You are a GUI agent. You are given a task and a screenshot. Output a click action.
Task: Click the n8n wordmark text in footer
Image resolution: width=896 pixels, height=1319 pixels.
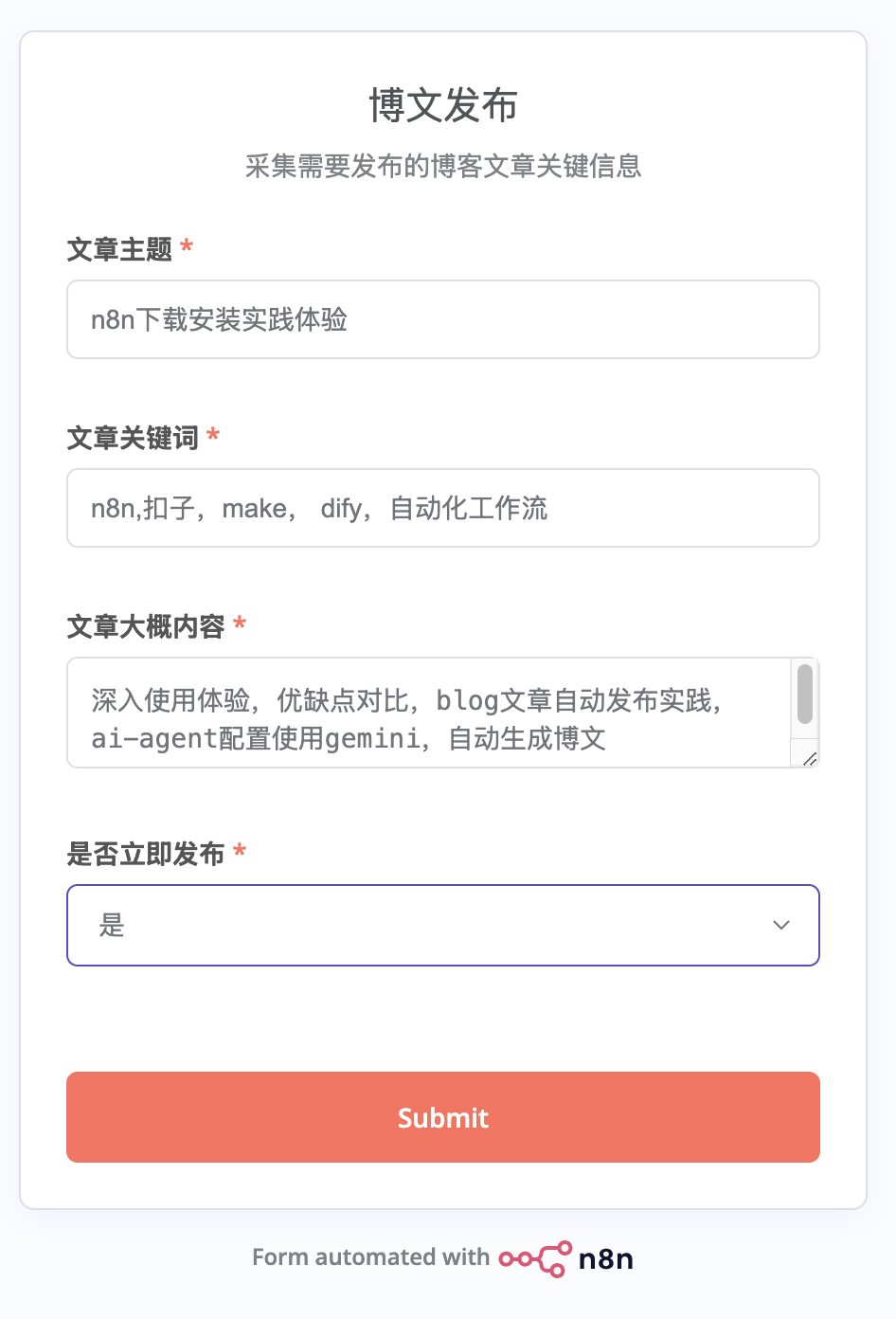tap(605, 1259)
